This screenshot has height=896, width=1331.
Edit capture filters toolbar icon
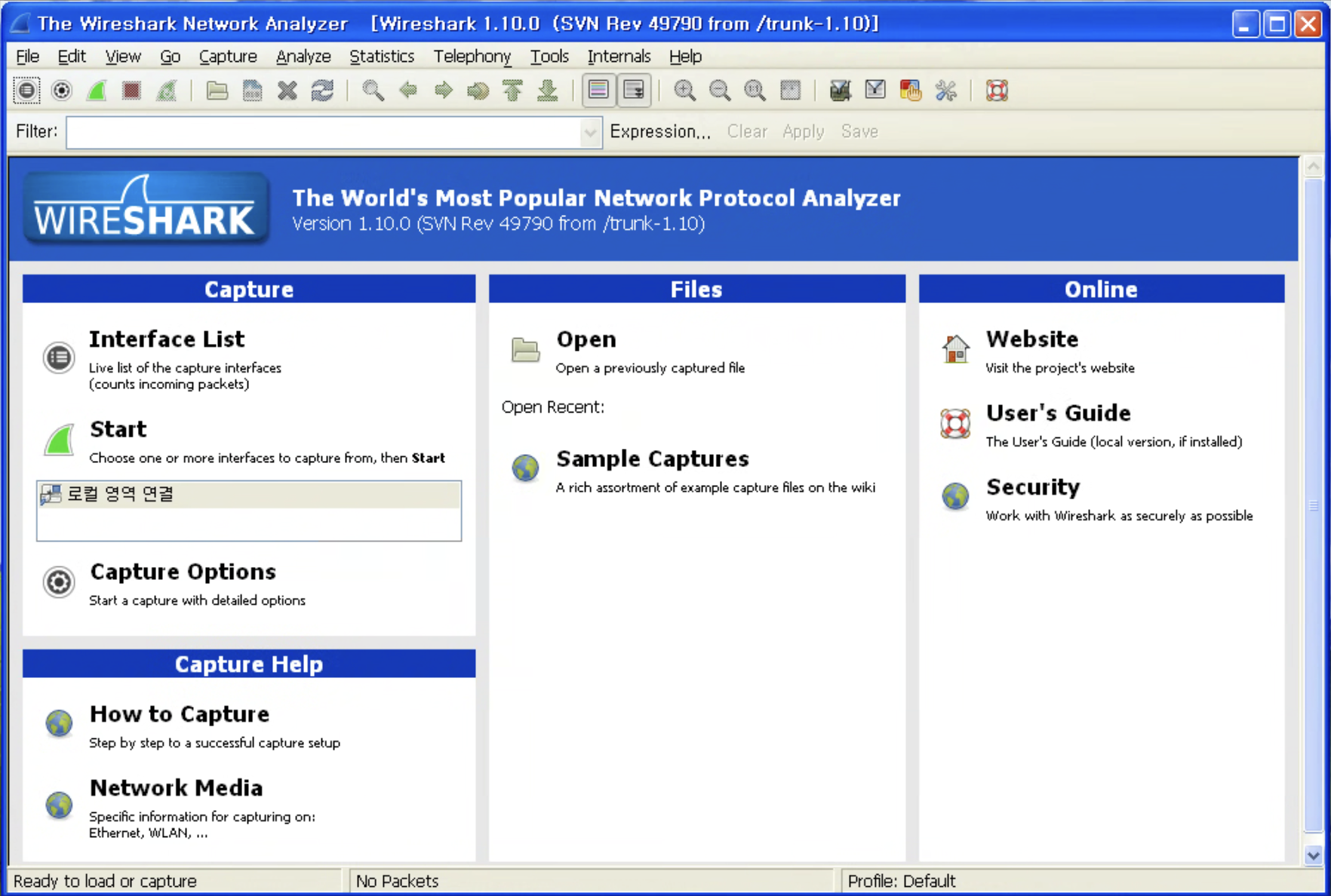pyautogui.click(x=840, y=91)
